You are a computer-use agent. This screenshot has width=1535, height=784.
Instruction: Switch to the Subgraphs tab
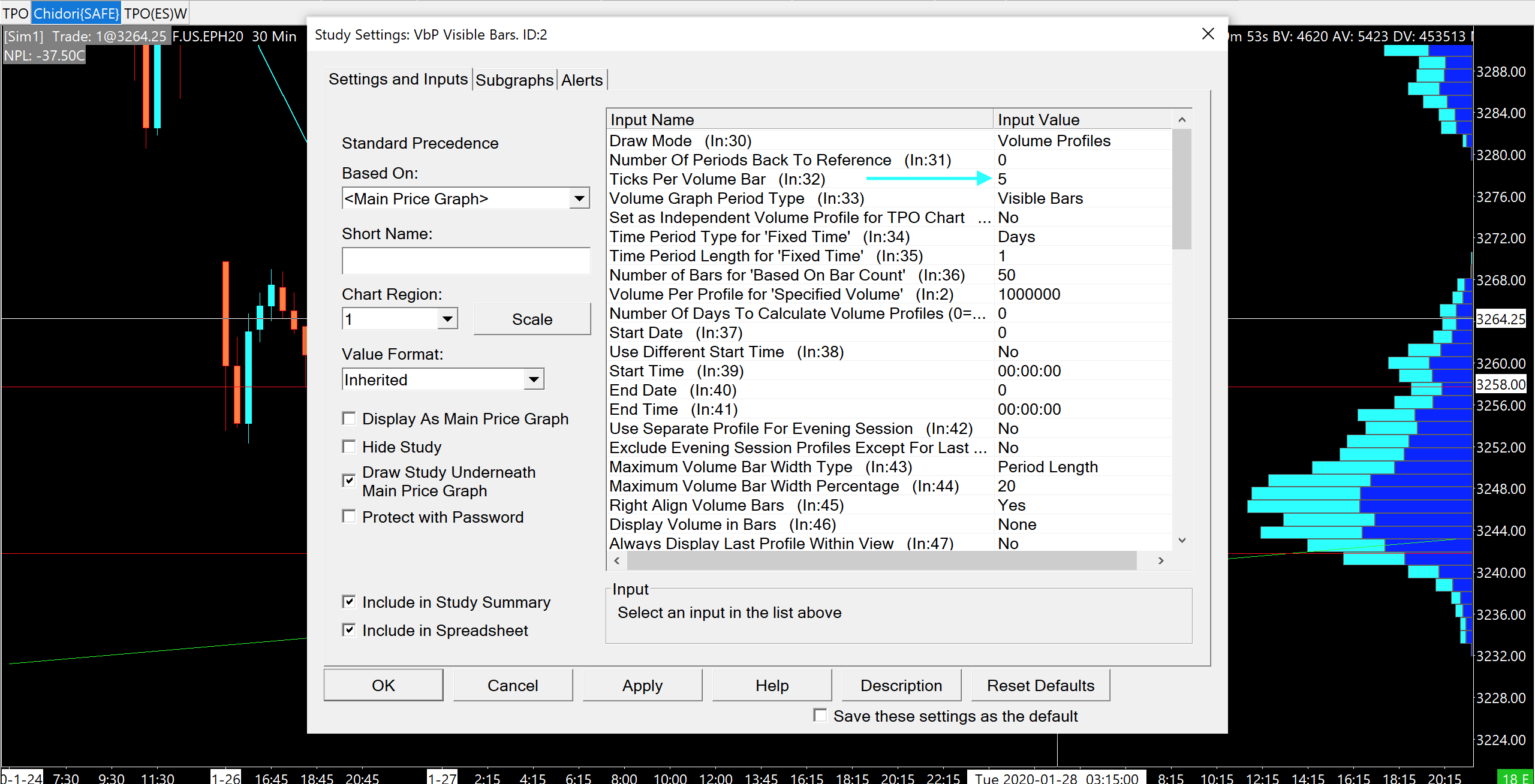click(x=514, y=80)
